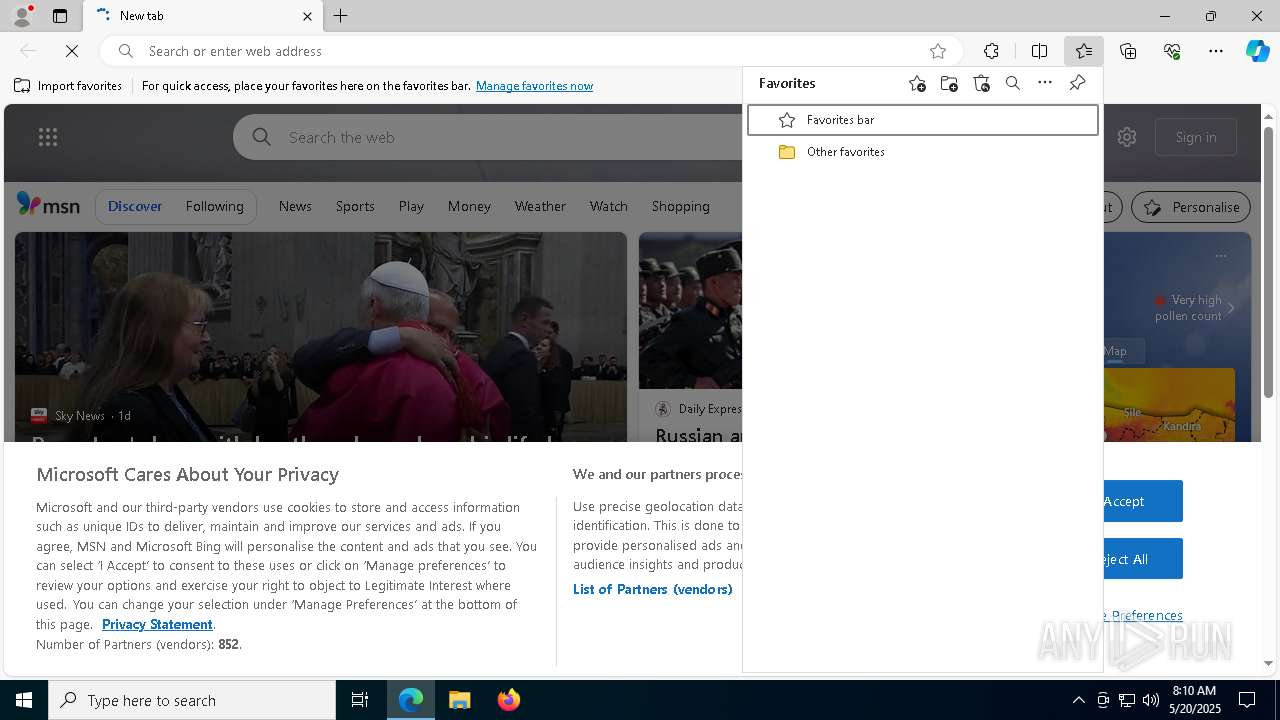The image size is (1280, 720).
Task: Search favorites magnifier icon
Action: click(1013, 84)
